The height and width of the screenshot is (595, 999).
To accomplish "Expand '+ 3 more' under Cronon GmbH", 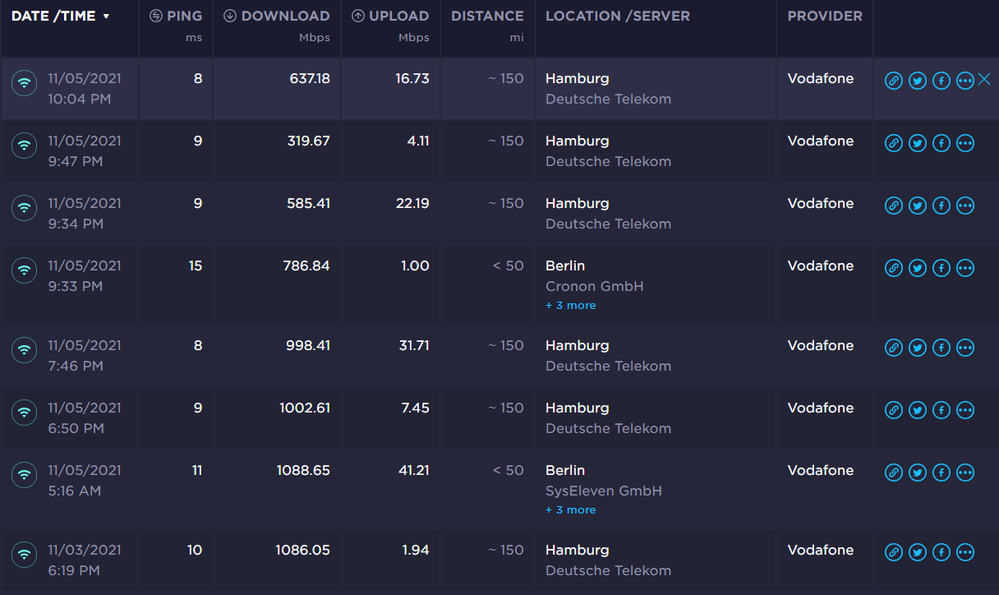I will [x=571, y=305].
